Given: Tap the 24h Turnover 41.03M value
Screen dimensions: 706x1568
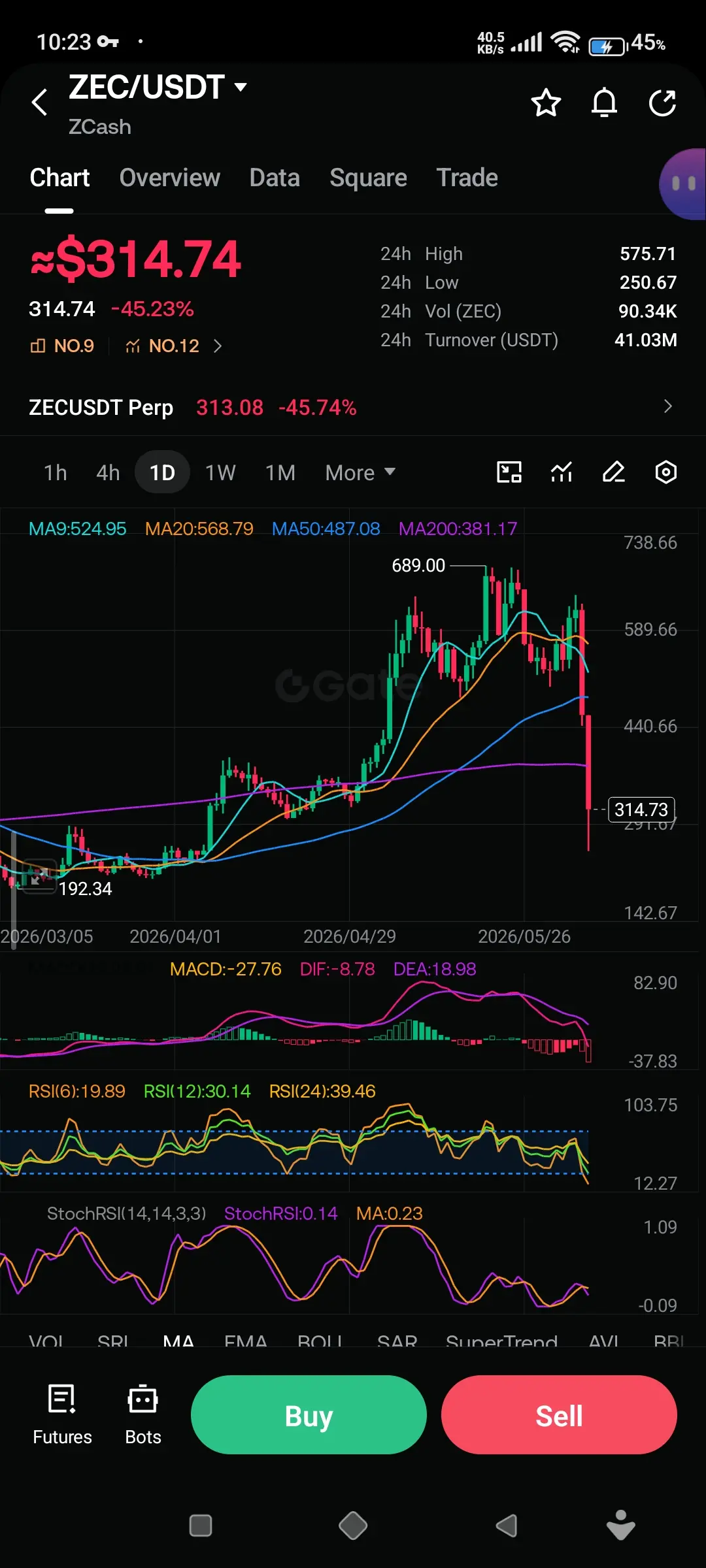Looking at the screenshot, I should pyautogui.click(x=646, y=340).
